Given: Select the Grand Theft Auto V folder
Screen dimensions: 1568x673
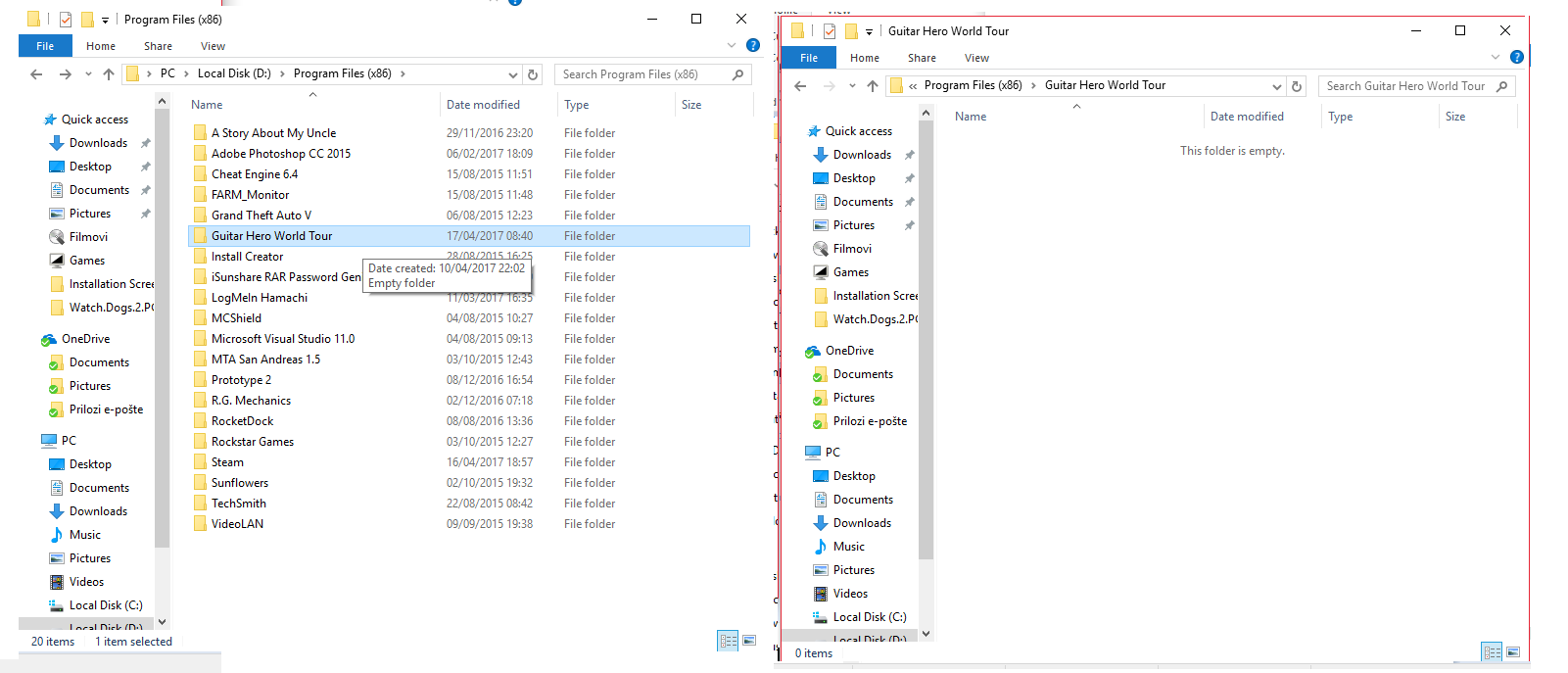Looking at the screenshot, I should point(261,216).
